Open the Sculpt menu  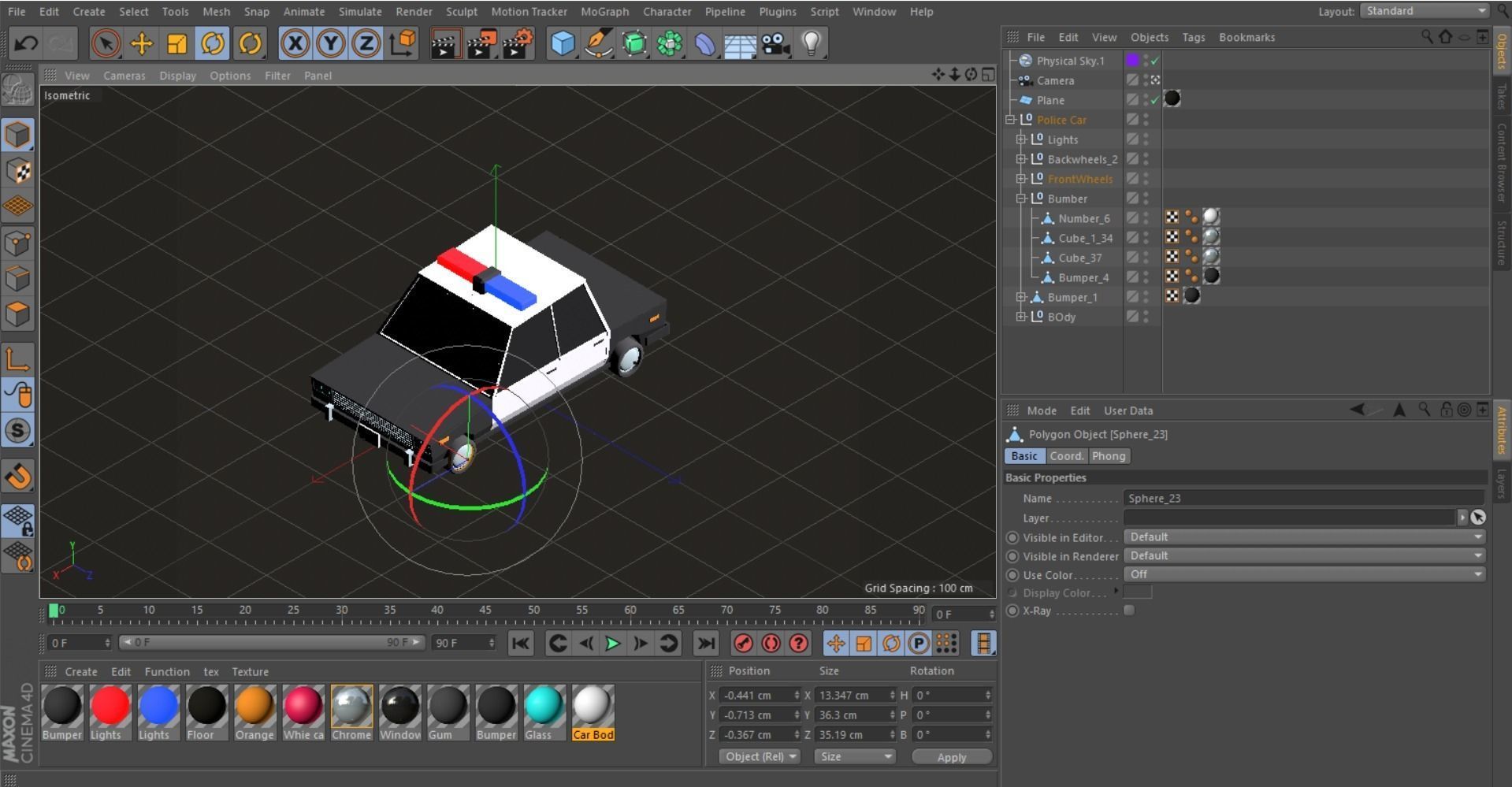coord(462,12)
